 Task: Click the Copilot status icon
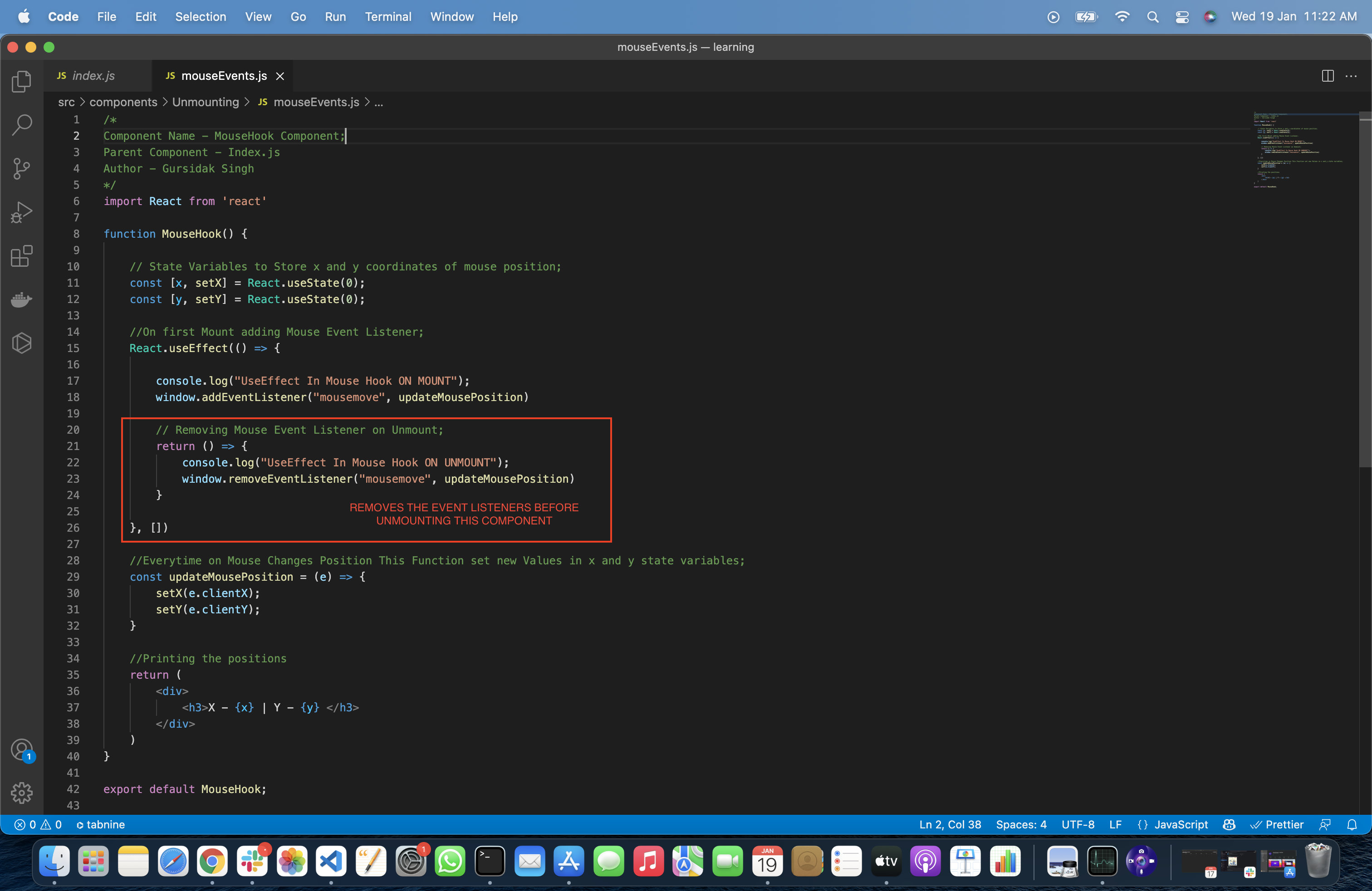click(x=1229, y=825)
